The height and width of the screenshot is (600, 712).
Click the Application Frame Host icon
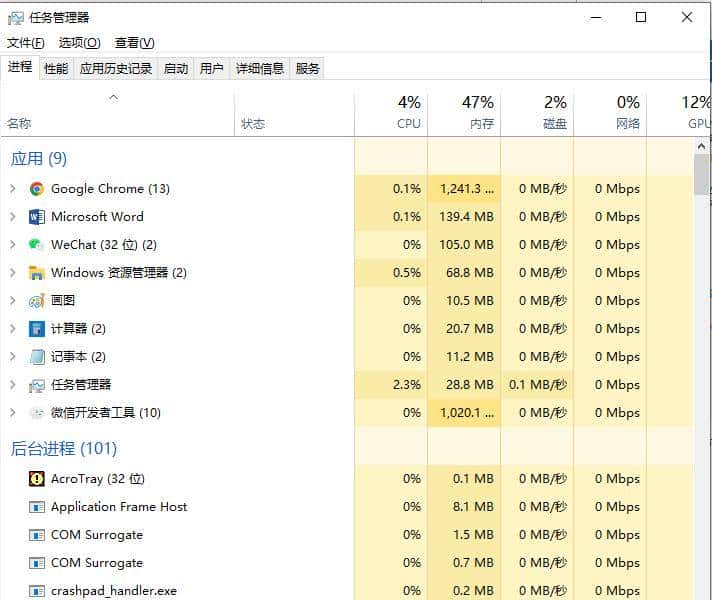(37, 507)
